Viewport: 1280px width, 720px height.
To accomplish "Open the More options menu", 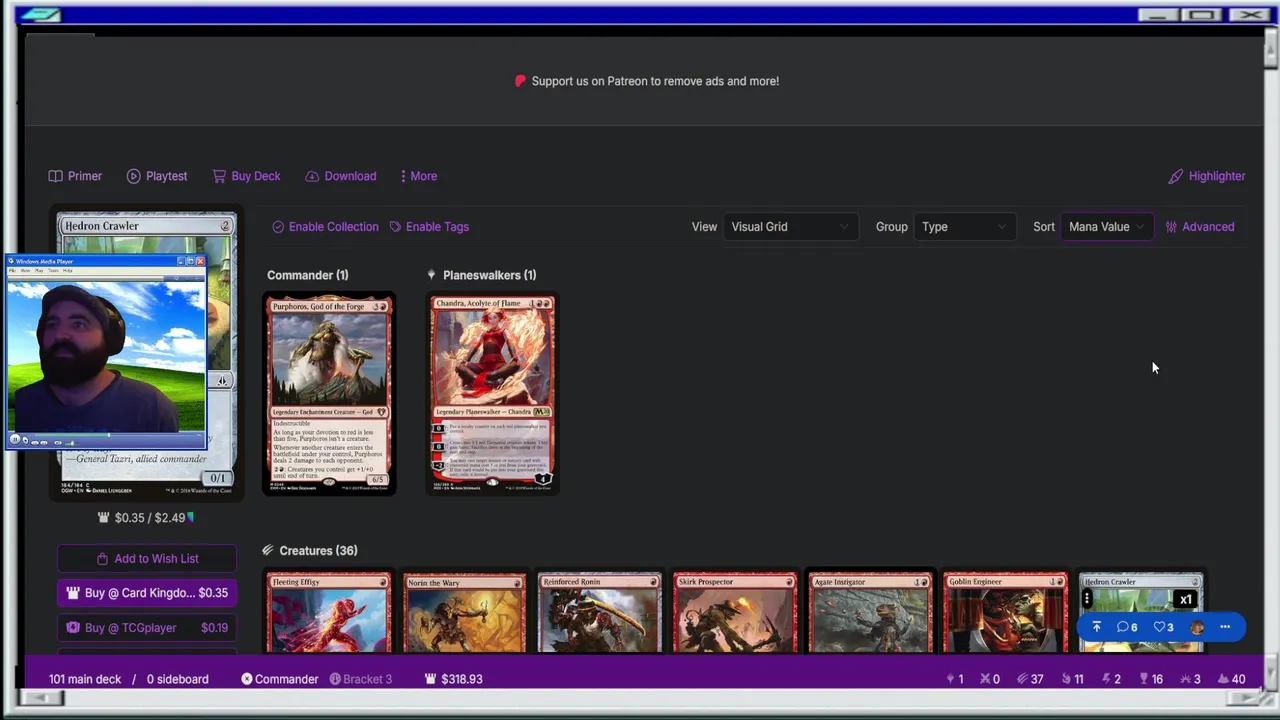I will pos(418,176).
